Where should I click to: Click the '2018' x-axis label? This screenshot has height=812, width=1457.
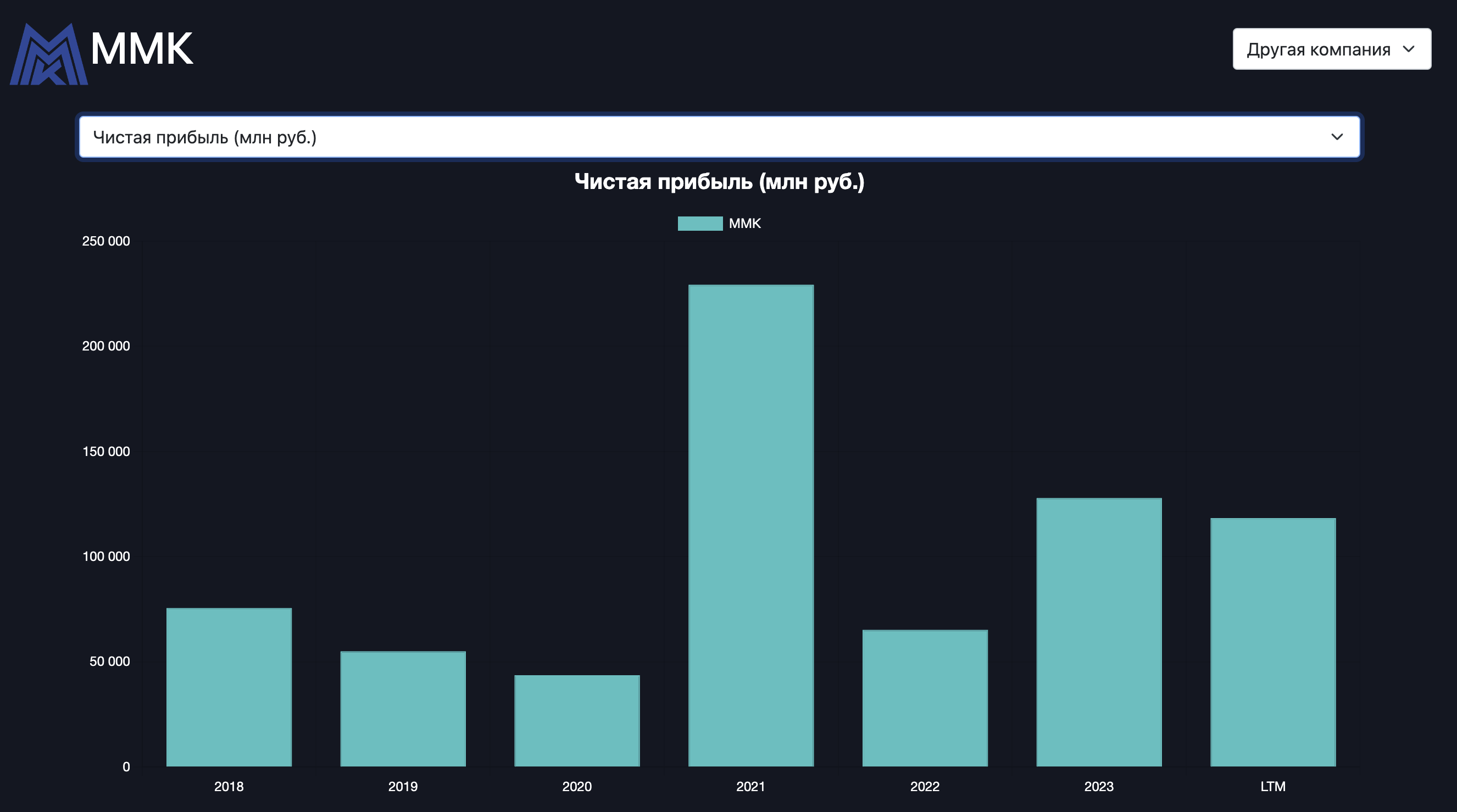(229, 786)
